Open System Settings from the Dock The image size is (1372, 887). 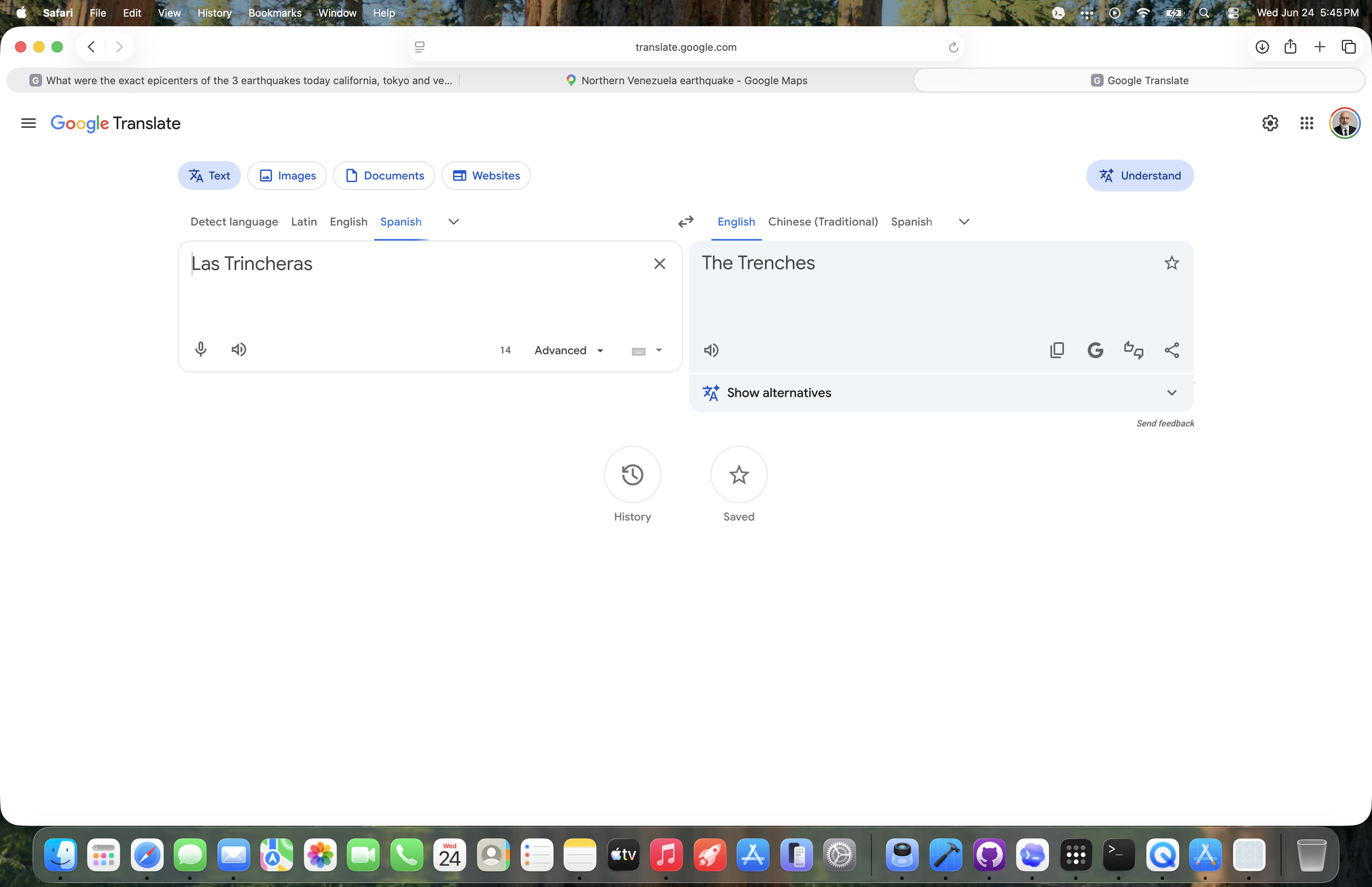click(x=840, y=855)
